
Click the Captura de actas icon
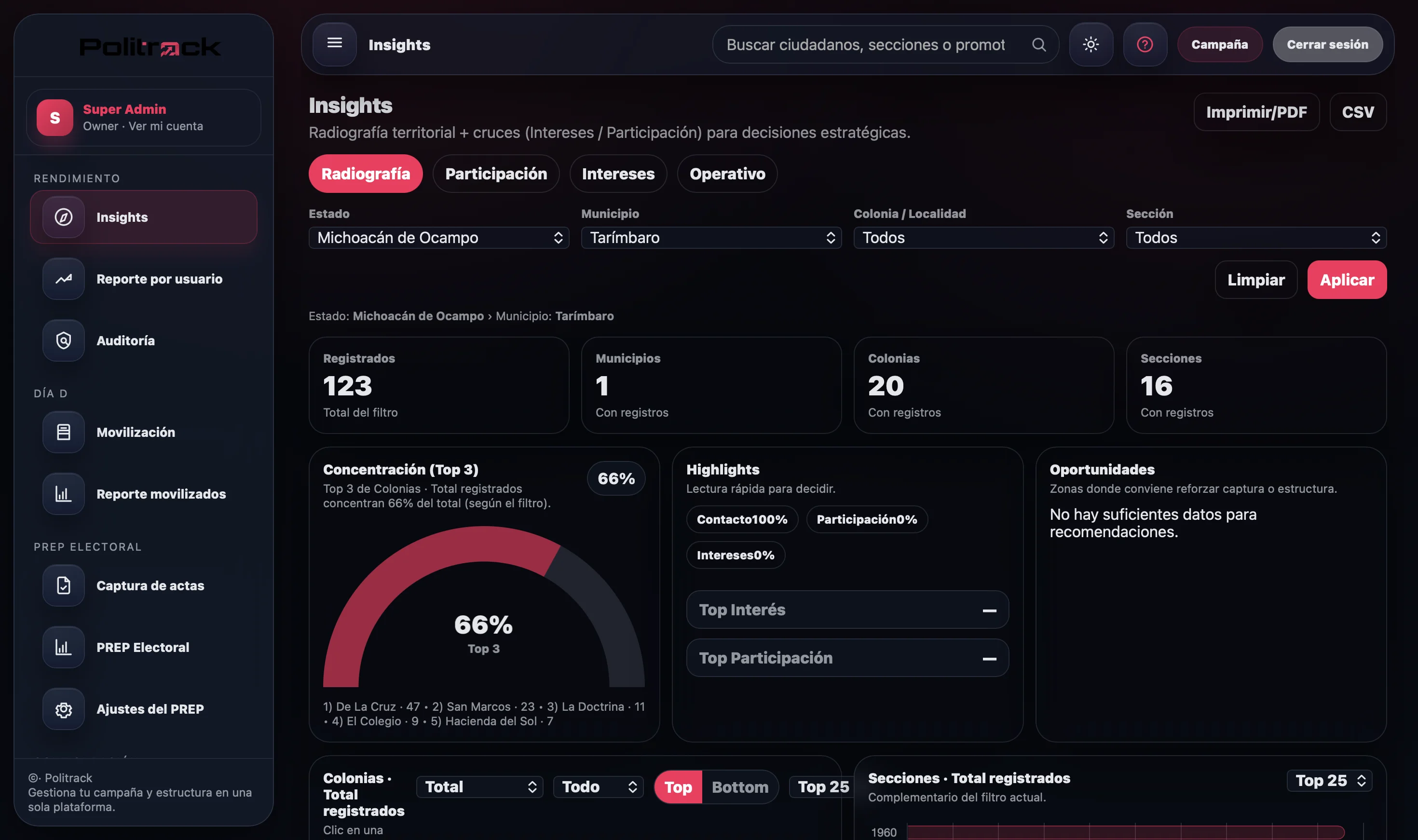click(63, 585)
